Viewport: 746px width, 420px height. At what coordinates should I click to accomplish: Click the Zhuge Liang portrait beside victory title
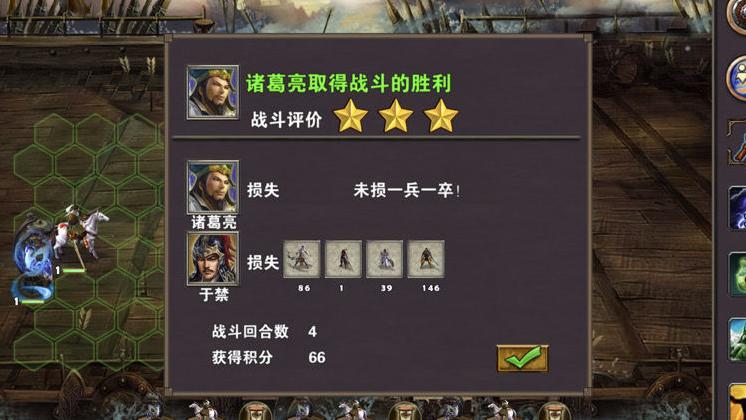(x=213, y=92)
